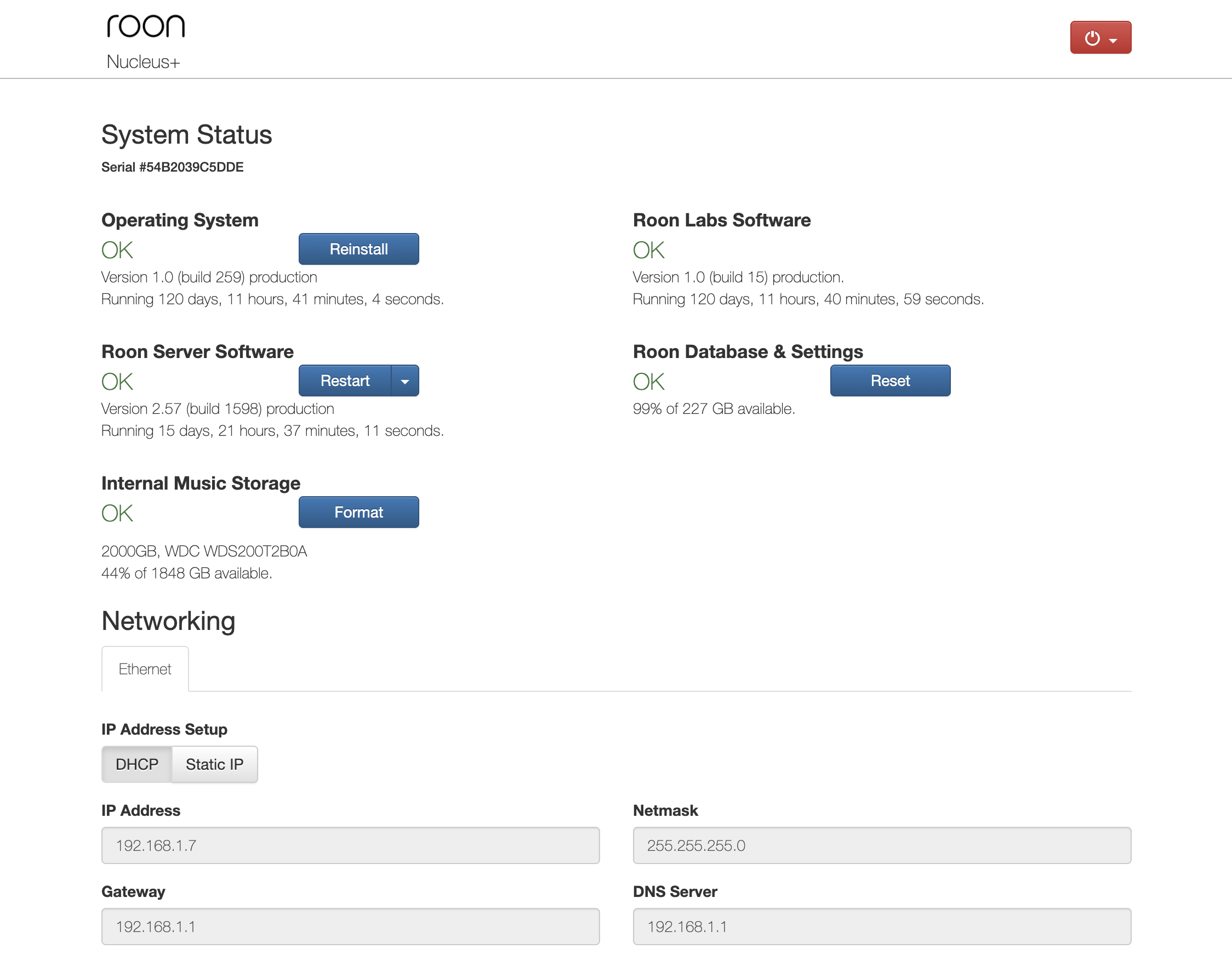Click the DNS Server input field
The image size is (1232, 977).
click(x=882, y=926)
